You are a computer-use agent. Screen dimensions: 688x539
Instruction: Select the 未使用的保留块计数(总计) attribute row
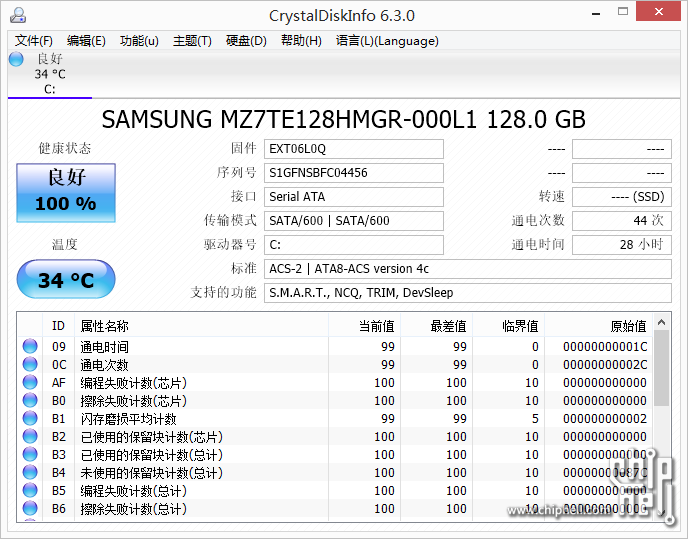click(335, 472)
